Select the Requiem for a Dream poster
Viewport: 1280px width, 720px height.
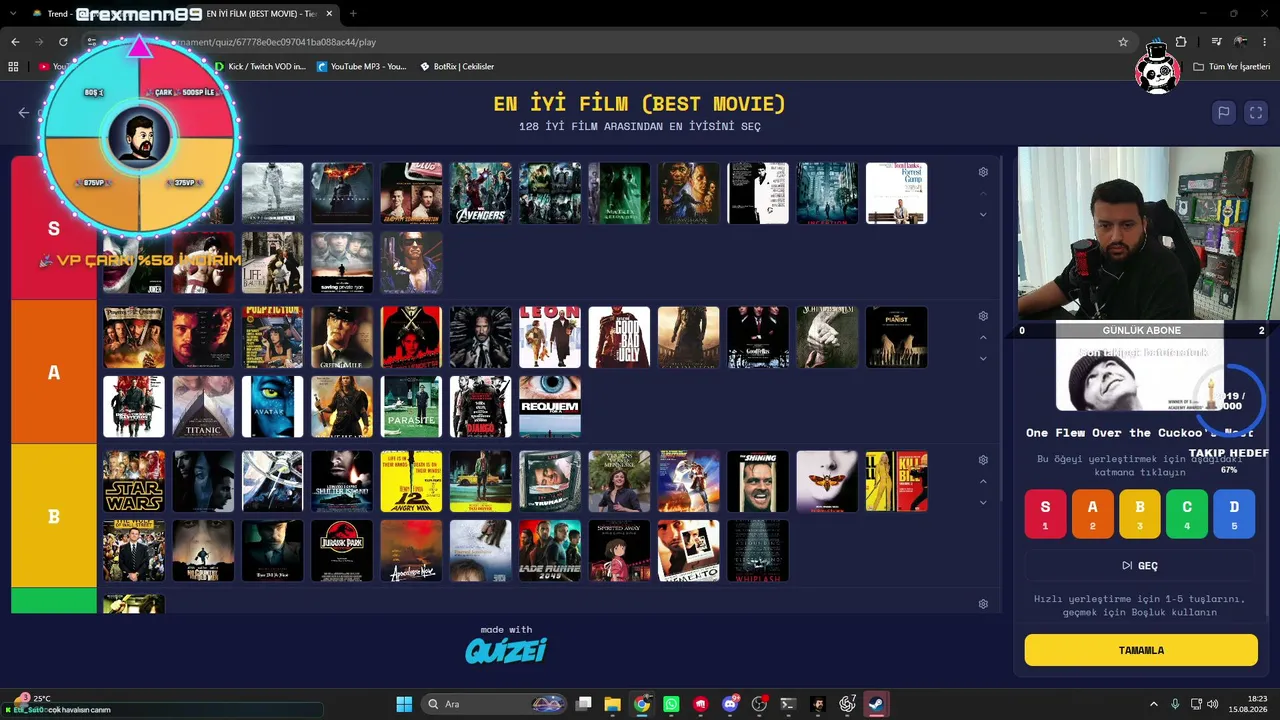550,407
